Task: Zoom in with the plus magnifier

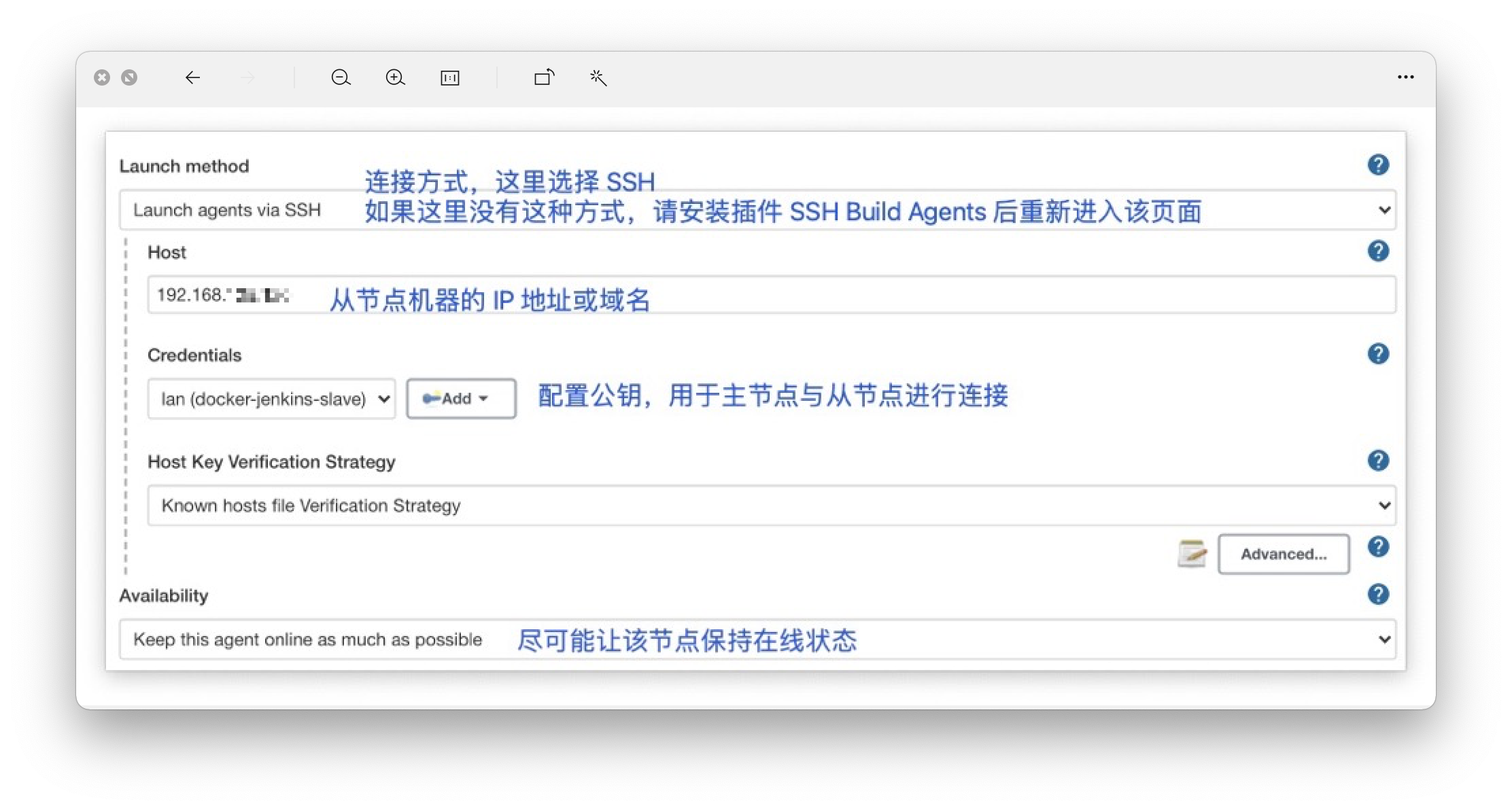Action: click(x=395, y=77)
